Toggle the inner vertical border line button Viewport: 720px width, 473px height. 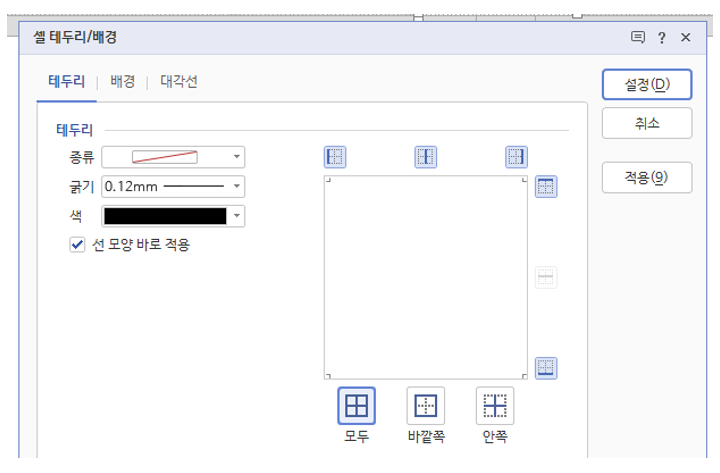click(426, 157)
